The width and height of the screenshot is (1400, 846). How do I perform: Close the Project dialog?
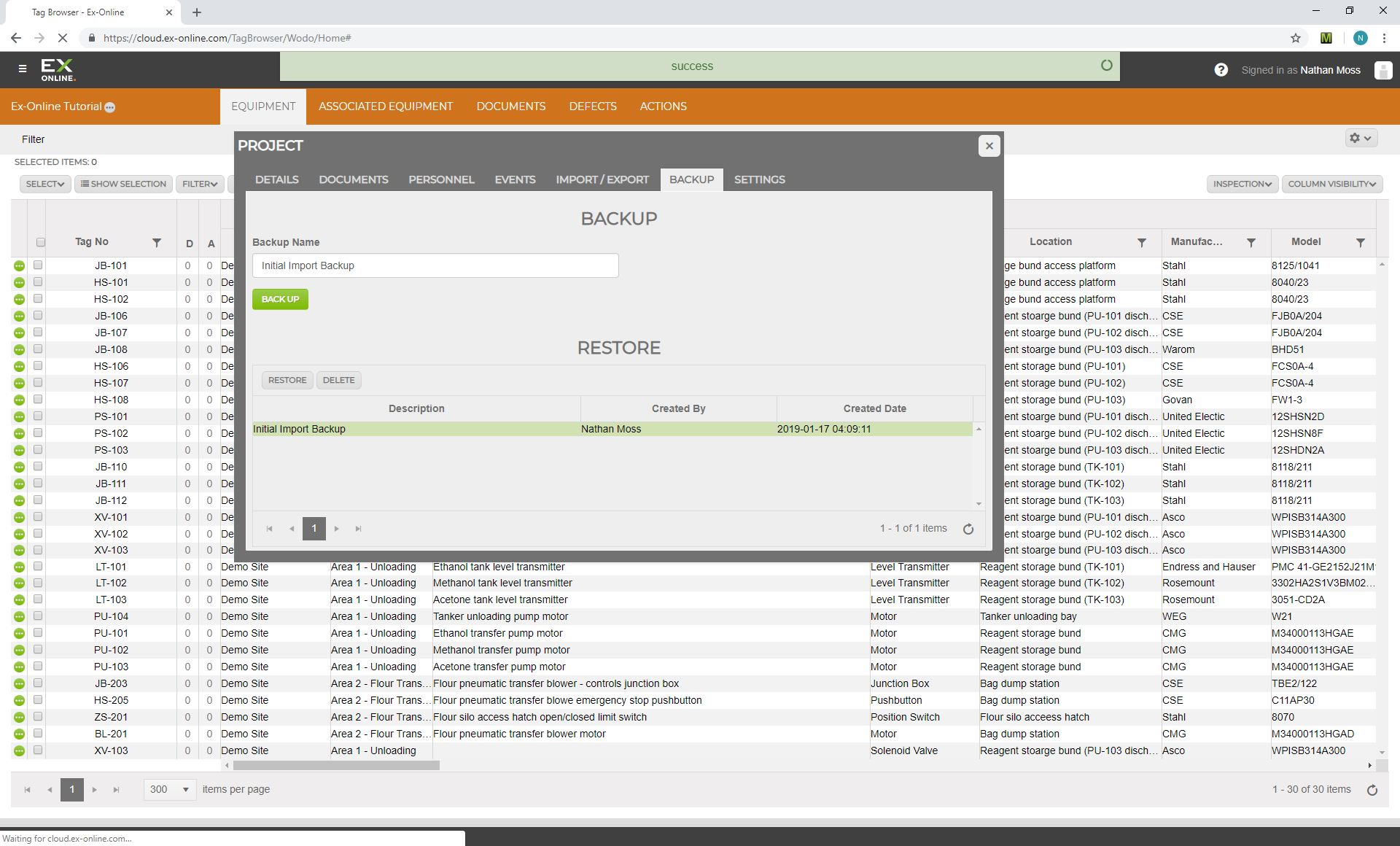tap(989, 146)
